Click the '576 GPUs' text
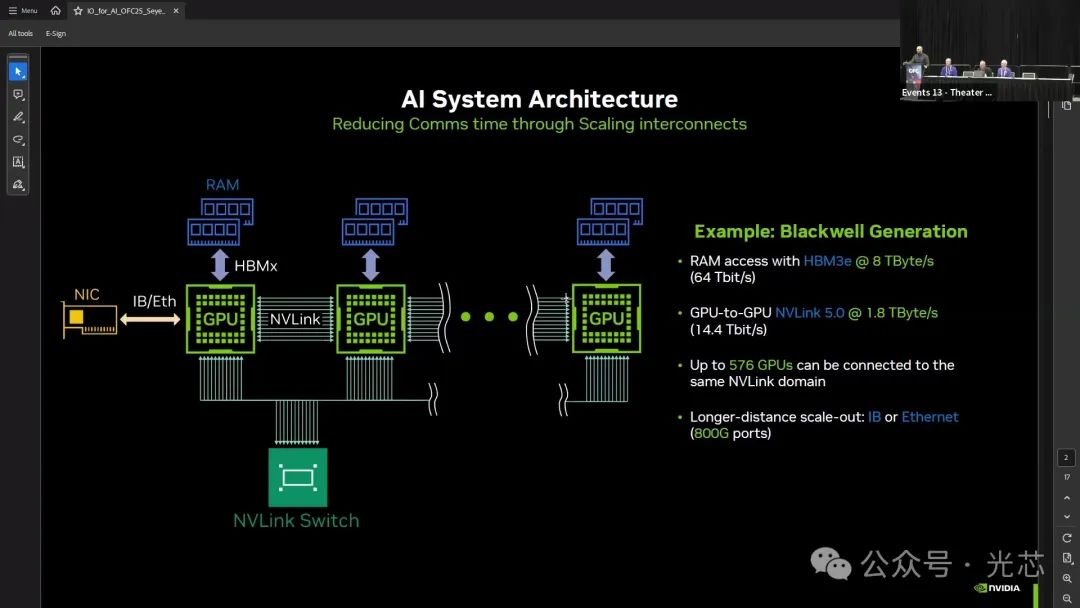The width and height of the screenshot is (1080, 608). [760, 365]
